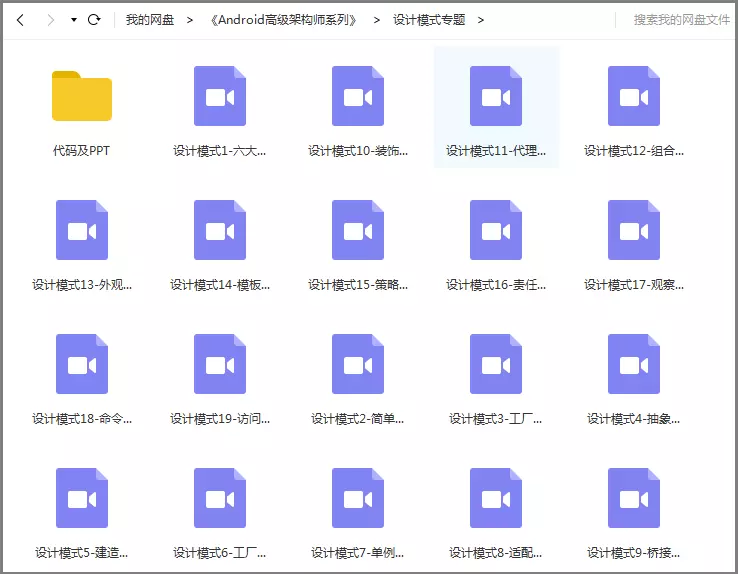Navigate to 我的网盘 in breadcrumb
The height and width of the screenshot is (574, 738).
point(150,20)
